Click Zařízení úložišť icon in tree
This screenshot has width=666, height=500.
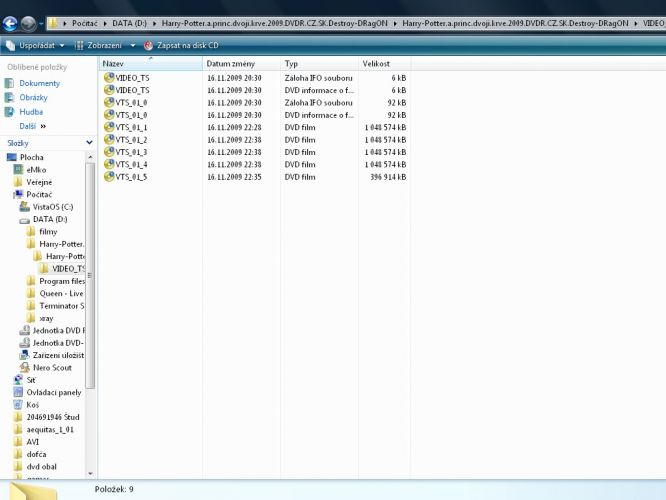(25, 355)
